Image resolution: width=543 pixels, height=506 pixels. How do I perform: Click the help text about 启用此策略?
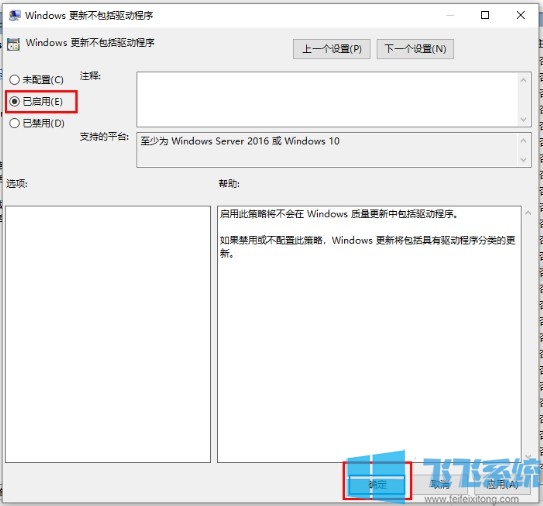[339, 214]
